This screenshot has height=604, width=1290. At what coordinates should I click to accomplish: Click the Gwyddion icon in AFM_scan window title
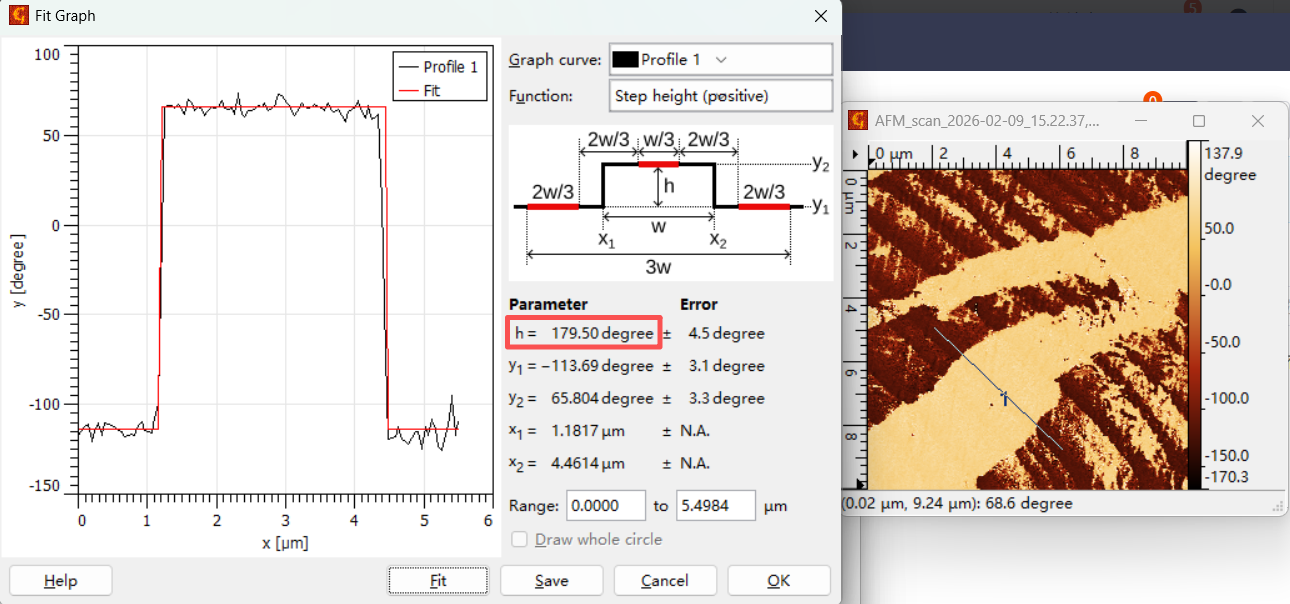857,121
